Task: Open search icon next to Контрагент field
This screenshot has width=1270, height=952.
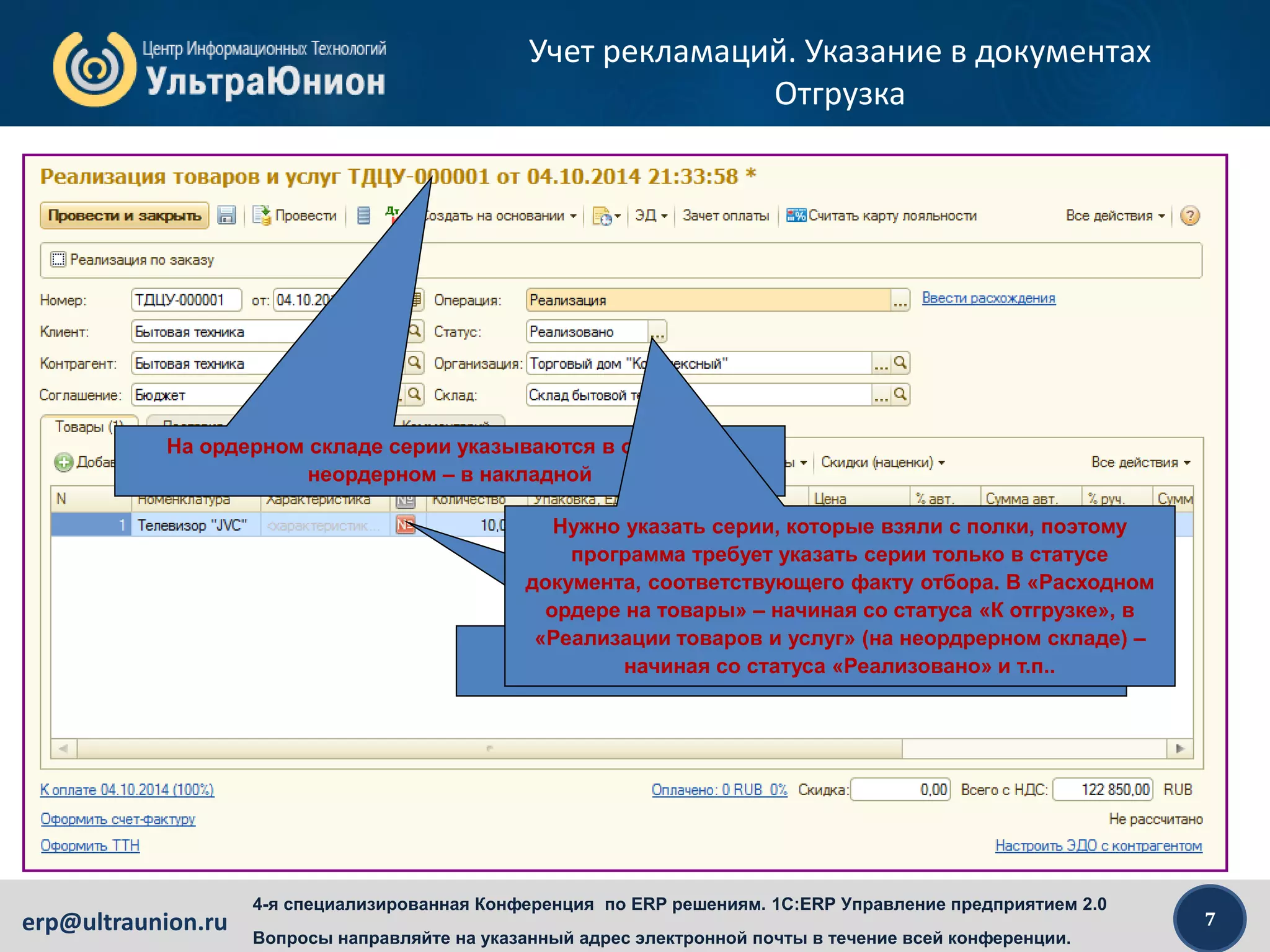Action: click(x=415, y=363)
